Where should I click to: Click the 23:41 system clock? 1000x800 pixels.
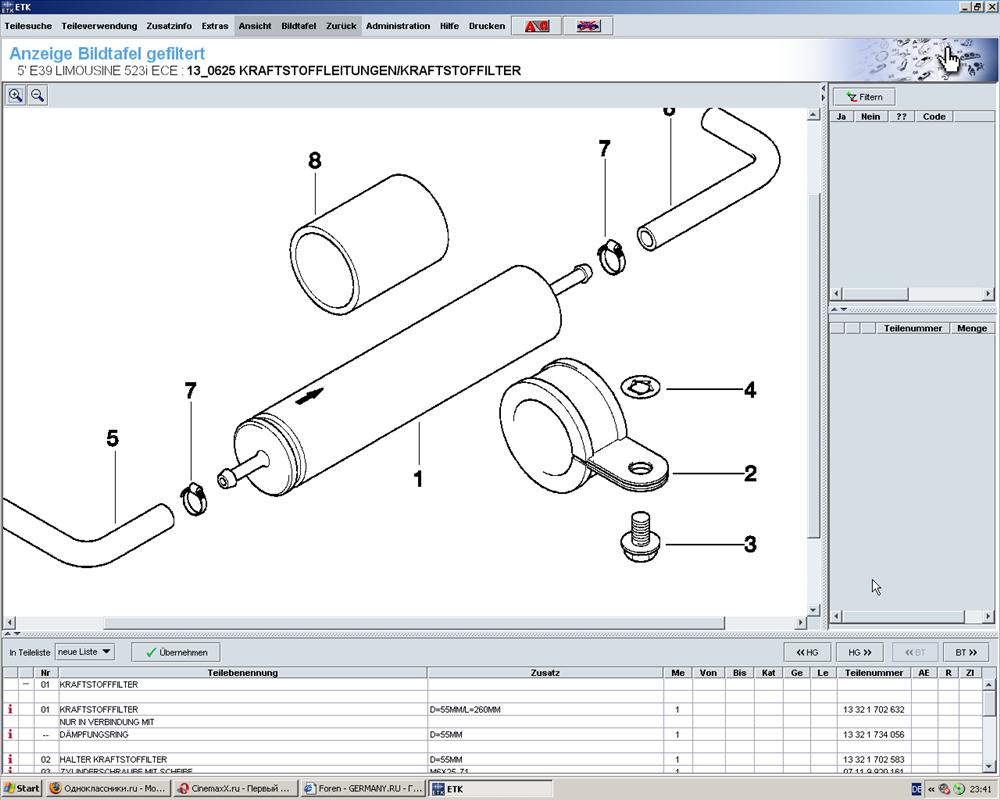coord(980,789)
